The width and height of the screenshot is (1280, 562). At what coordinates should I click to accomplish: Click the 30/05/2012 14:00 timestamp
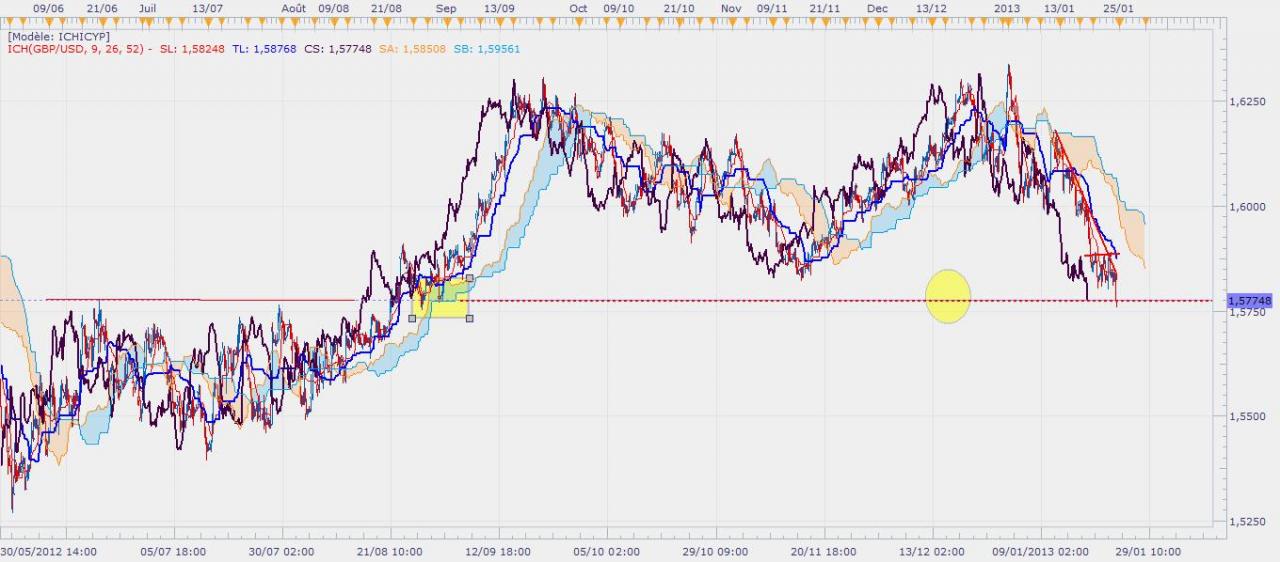click(49, 551)
